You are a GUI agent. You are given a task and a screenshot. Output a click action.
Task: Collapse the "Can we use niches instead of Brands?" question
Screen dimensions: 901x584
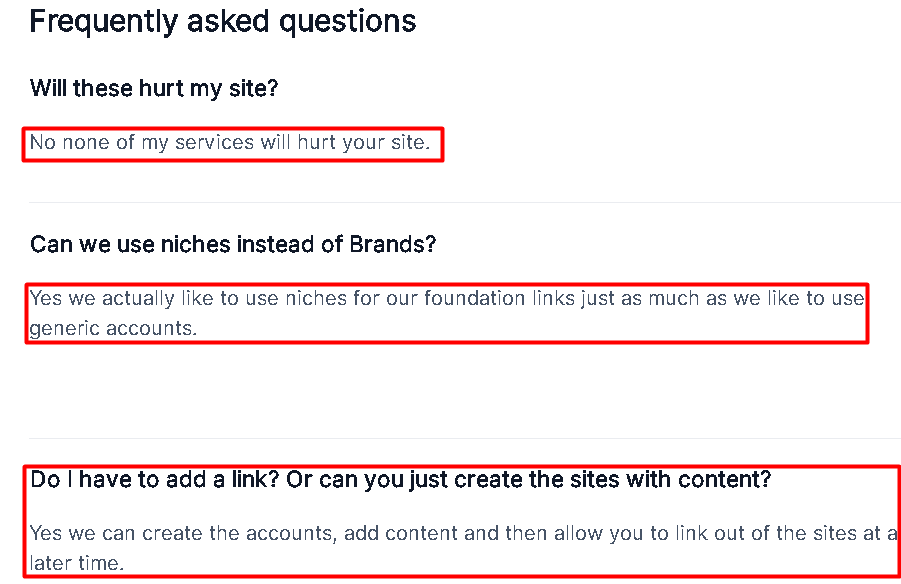tap(233, 244)
